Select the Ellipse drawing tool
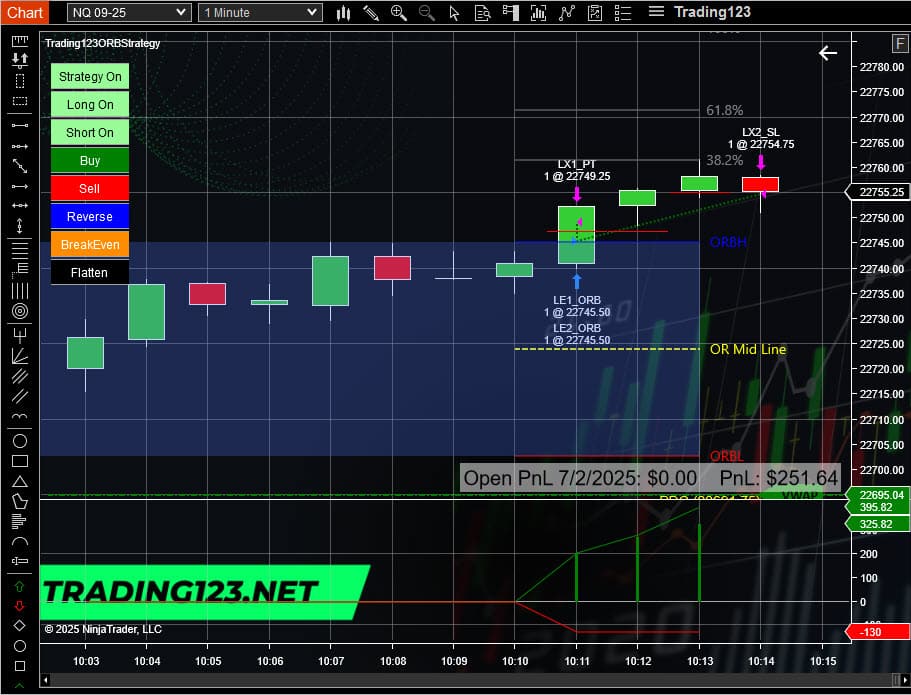This screenshot has height=695, width=911. tap(20, 441)
